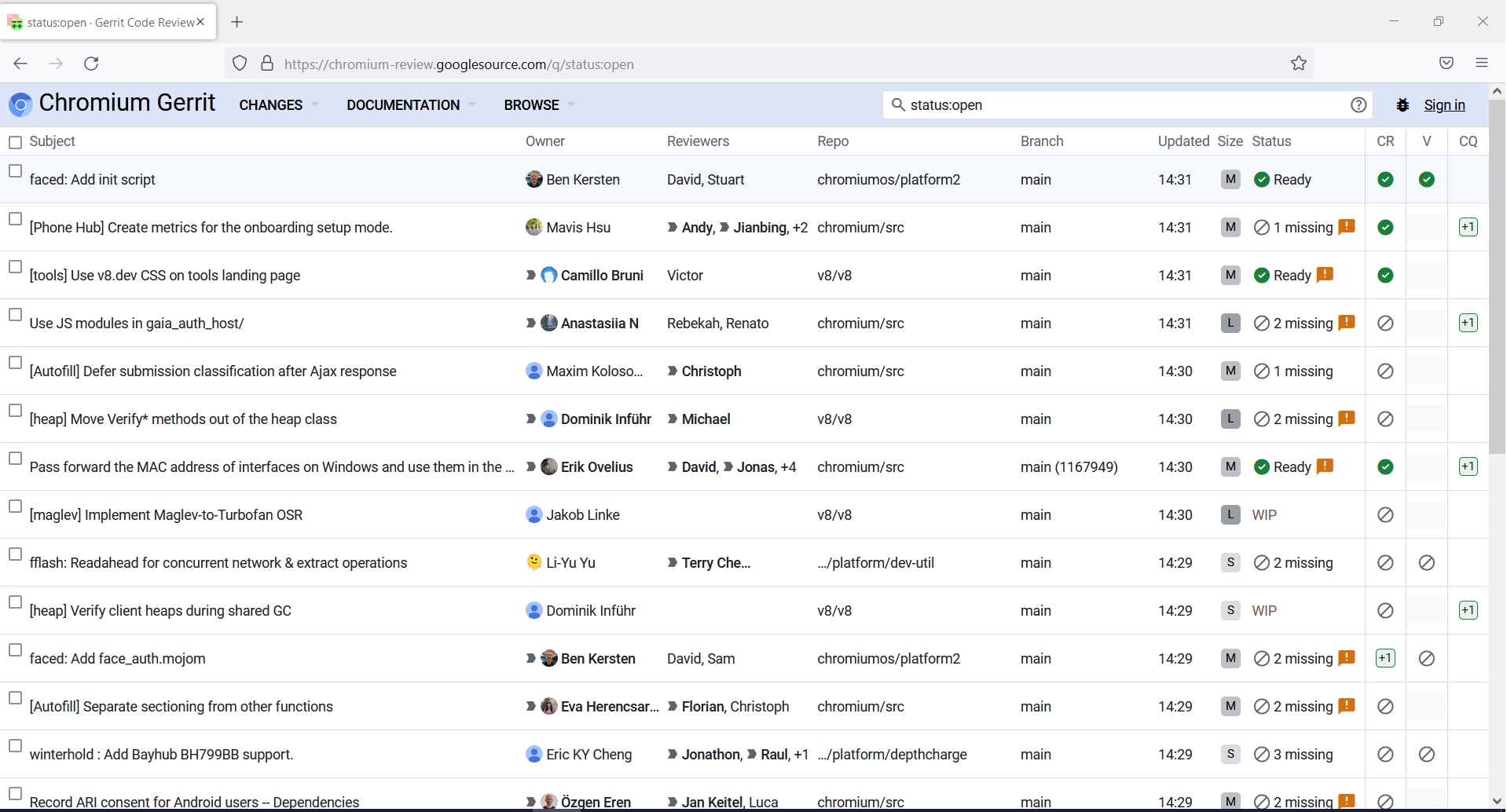Go back to the previous page
Viewport: 1507px width, 812px height.
(x=20, y=64)
